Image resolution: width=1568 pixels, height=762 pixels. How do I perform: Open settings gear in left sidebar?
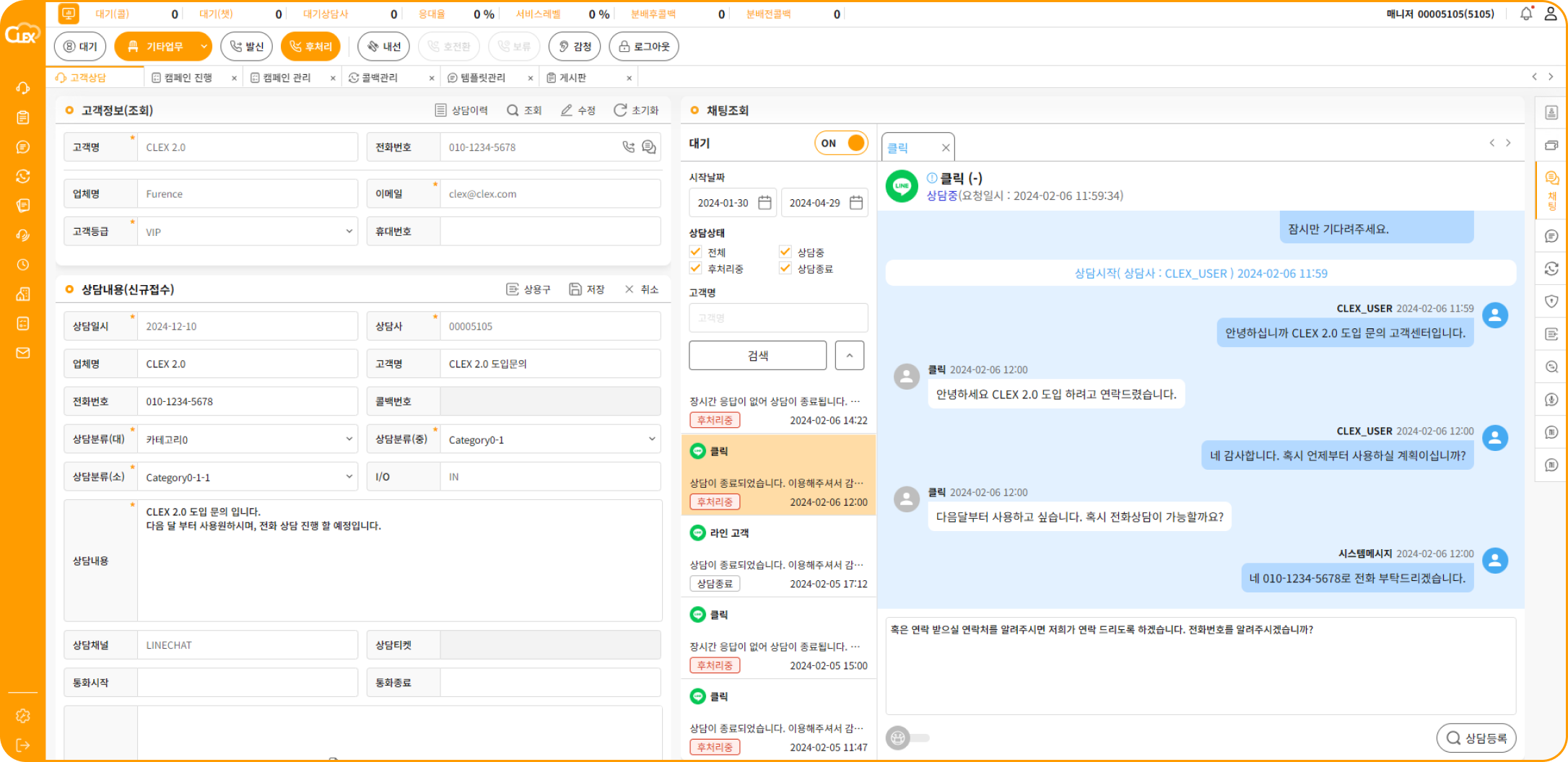click(23, 716)
